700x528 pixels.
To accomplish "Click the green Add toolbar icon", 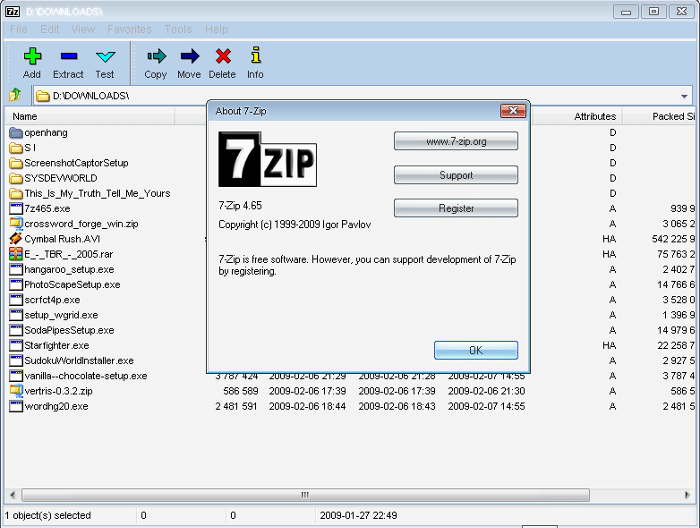I will (32, 57).
